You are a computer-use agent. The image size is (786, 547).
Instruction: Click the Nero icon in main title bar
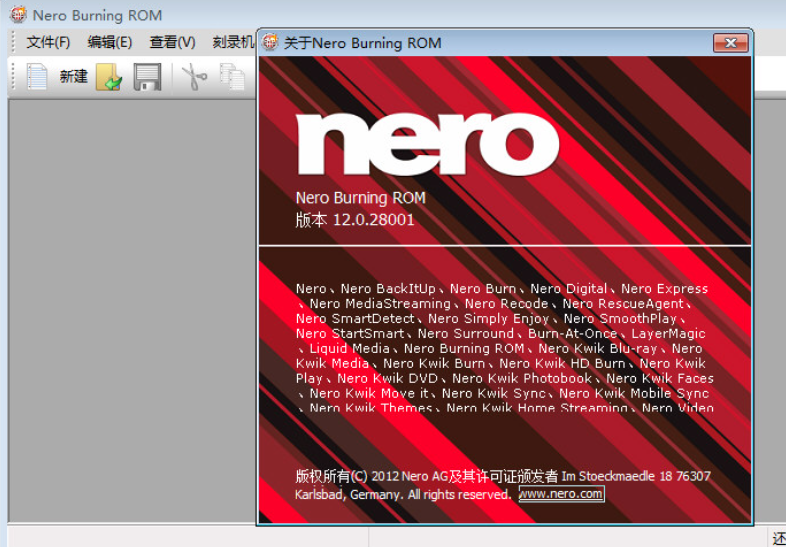pyautogui.click(x=17, y=15)
